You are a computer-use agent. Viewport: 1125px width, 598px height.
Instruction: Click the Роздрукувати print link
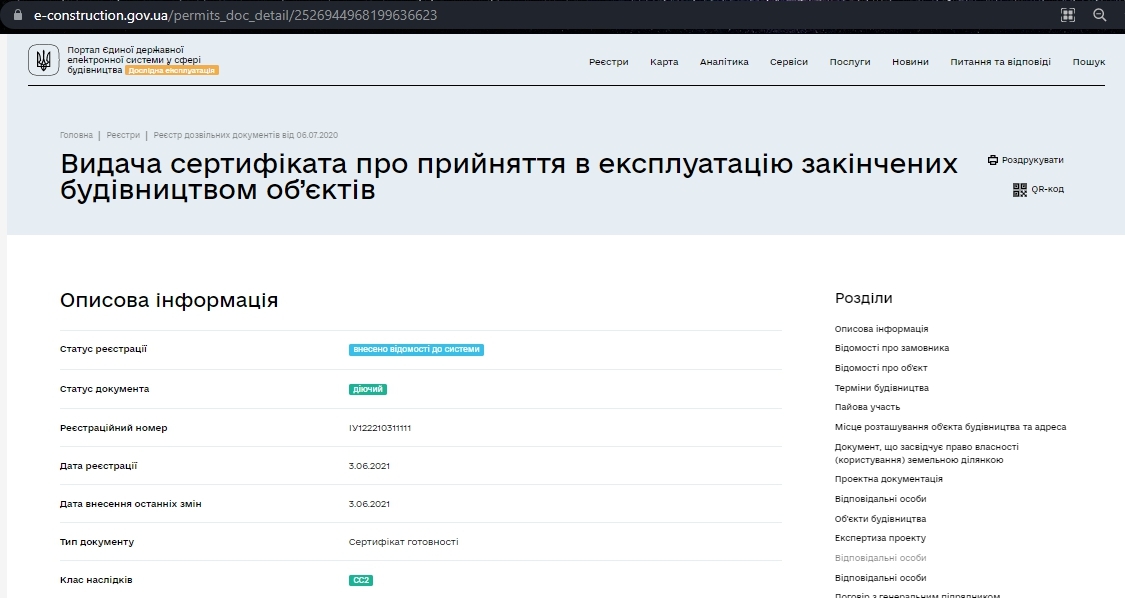pyautogui.click(x=1032, y=160)
